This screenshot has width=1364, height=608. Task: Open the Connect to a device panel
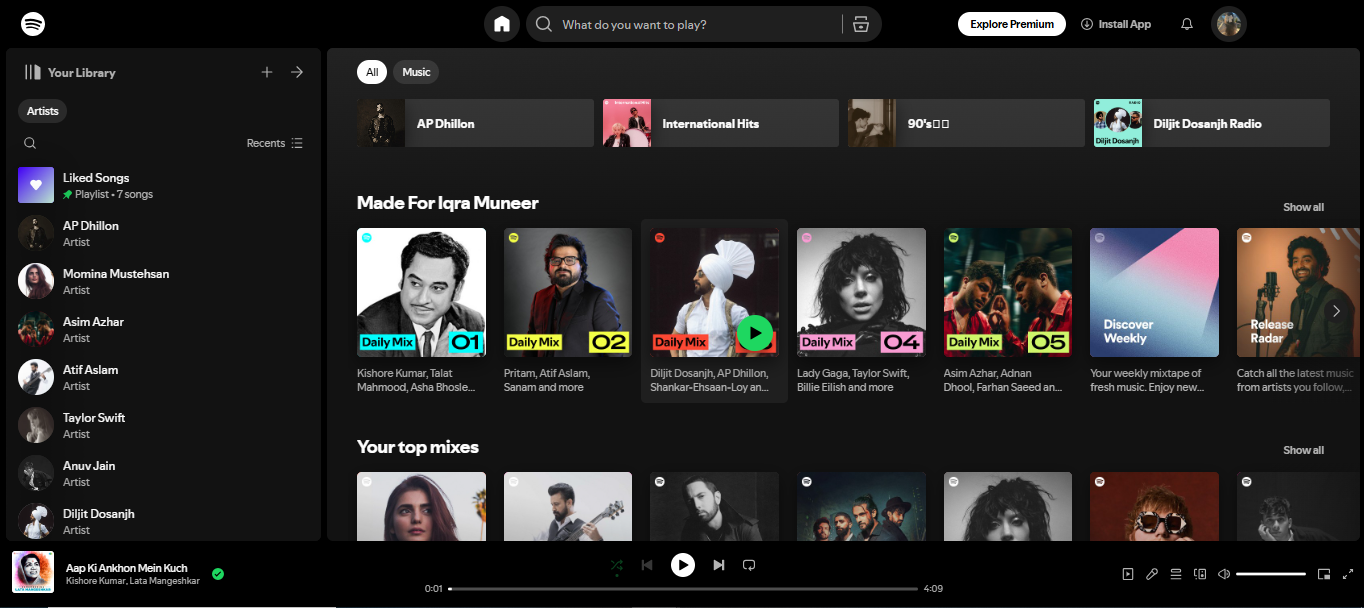pos(1200,573)
